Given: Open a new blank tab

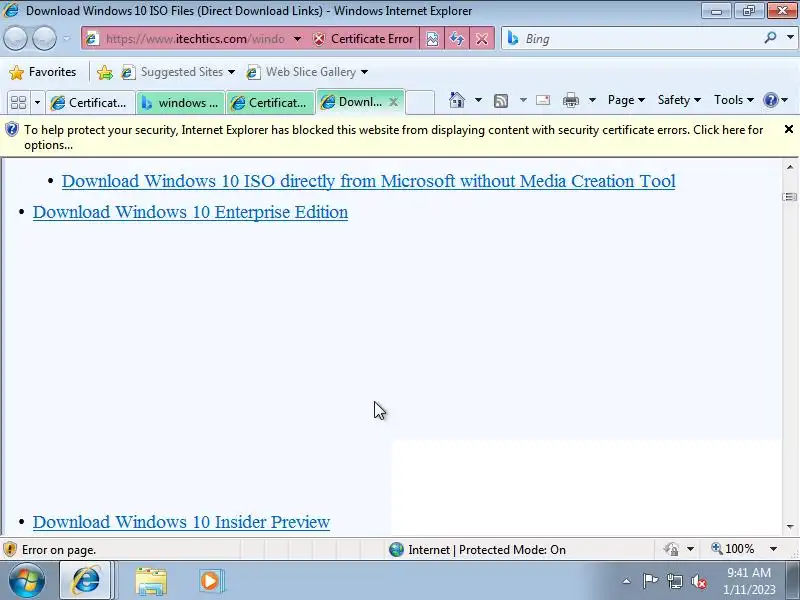Looking at the screenshot, I should point(420,102).
